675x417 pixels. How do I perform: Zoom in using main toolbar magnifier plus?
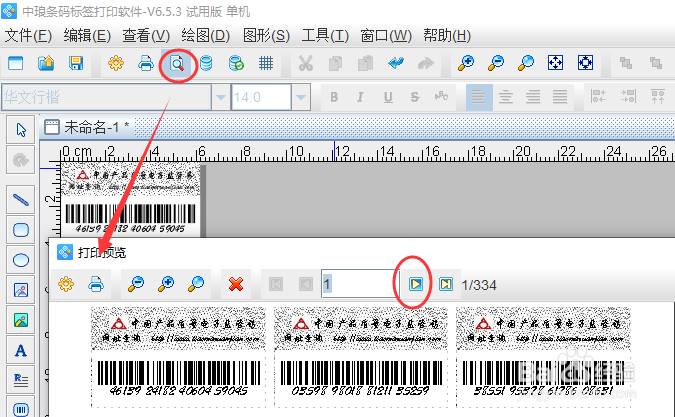point(466,63)
